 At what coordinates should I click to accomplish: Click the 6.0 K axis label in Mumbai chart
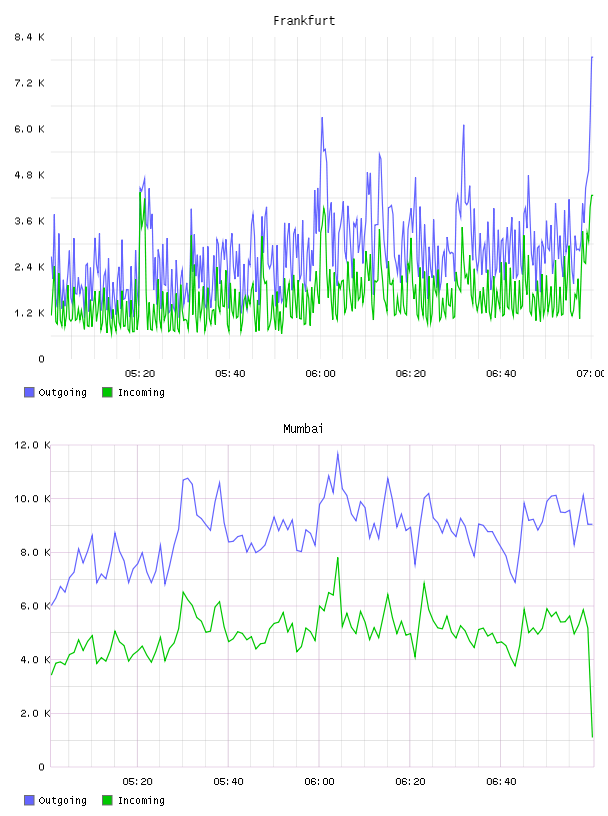tap(35, 606)
